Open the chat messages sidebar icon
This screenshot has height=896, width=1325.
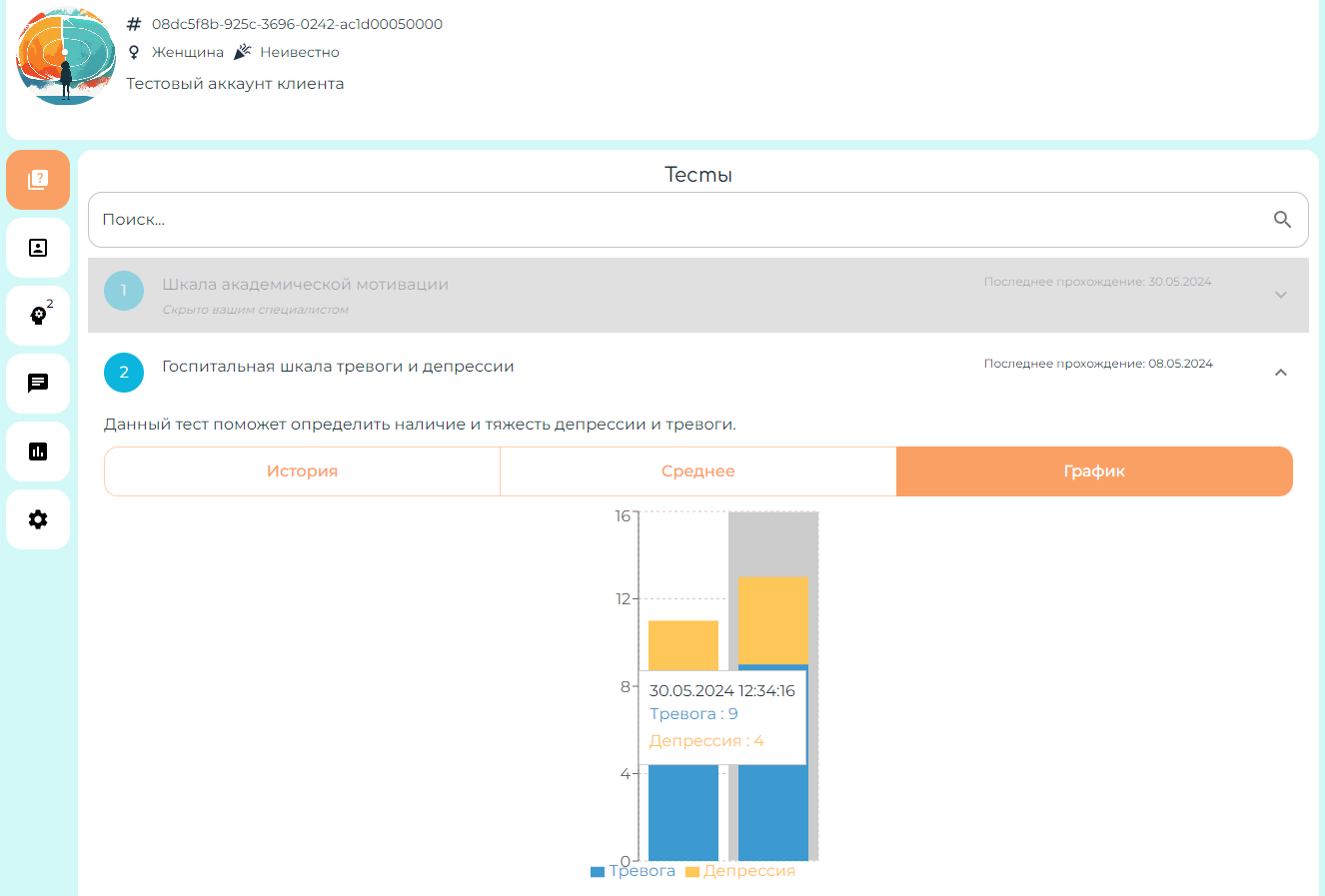point(38,384)
